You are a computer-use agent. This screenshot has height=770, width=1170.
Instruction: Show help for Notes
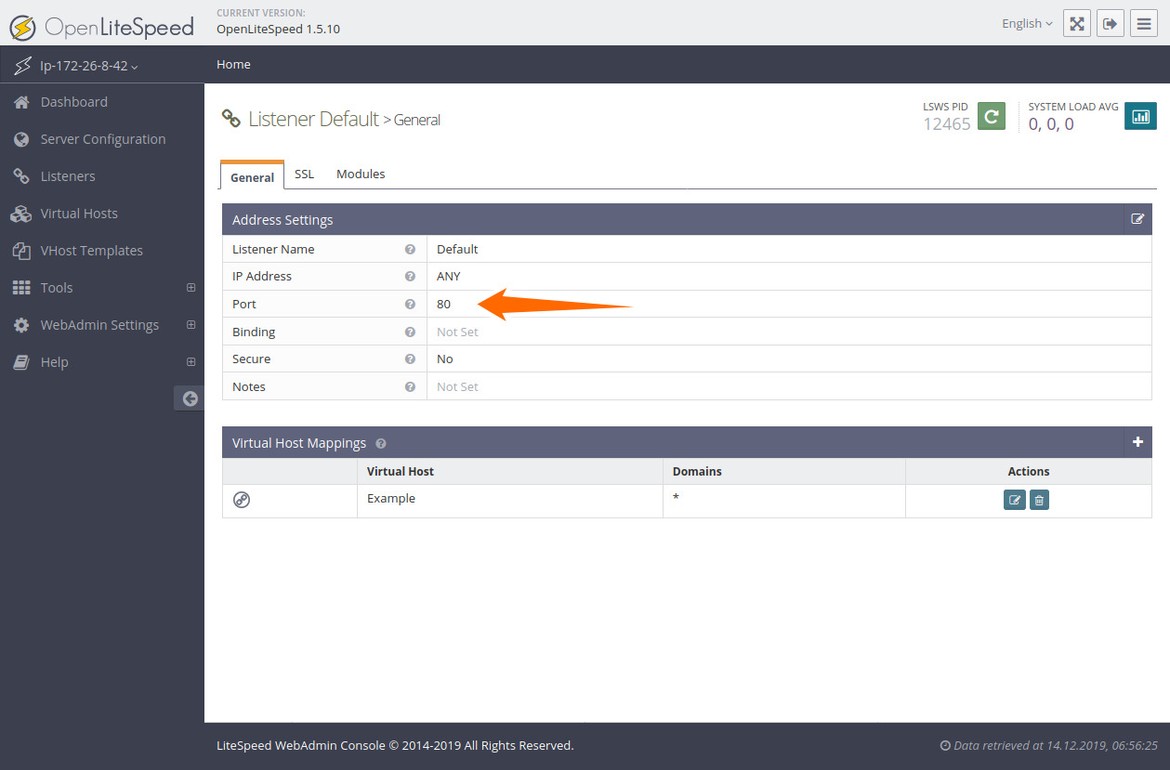coord(410,387)
